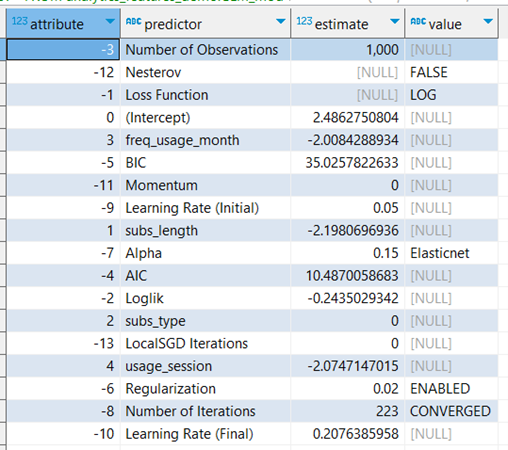The height and width of the screenshot is (450, 508).
Task: Click the CONVERGED value cell
Action: 451,411
